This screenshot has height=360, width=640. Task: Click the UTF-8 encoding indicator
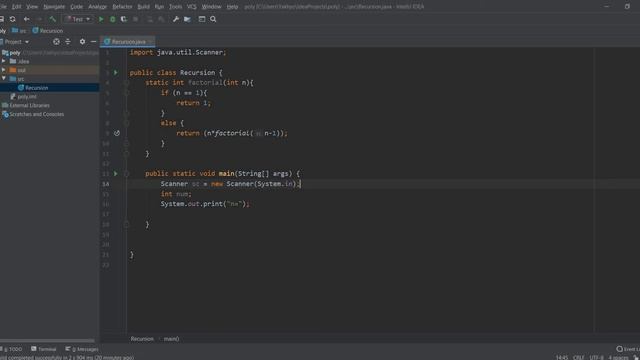click(x=596, y=357)
